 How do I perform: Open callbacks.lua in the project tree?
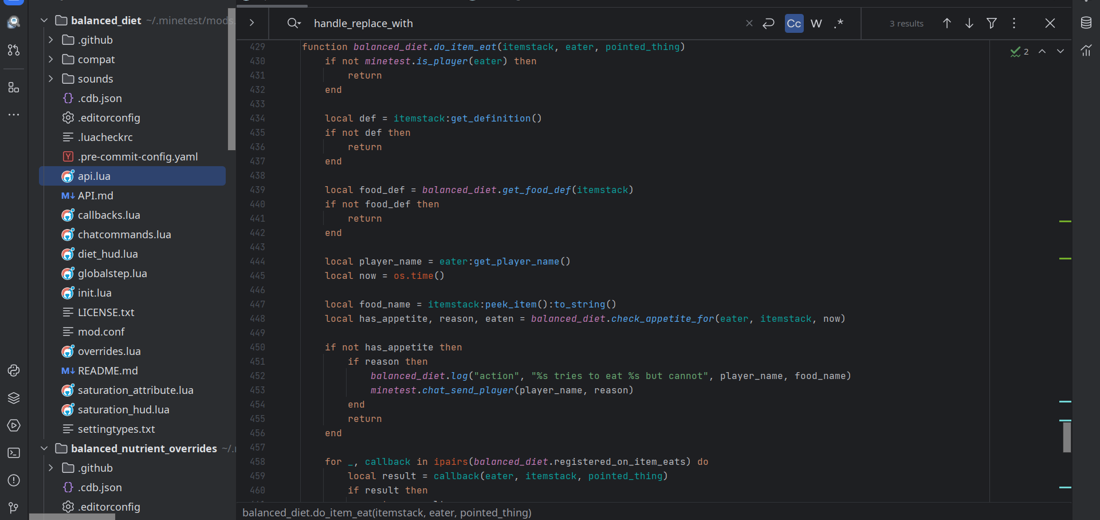pos(108,215)
